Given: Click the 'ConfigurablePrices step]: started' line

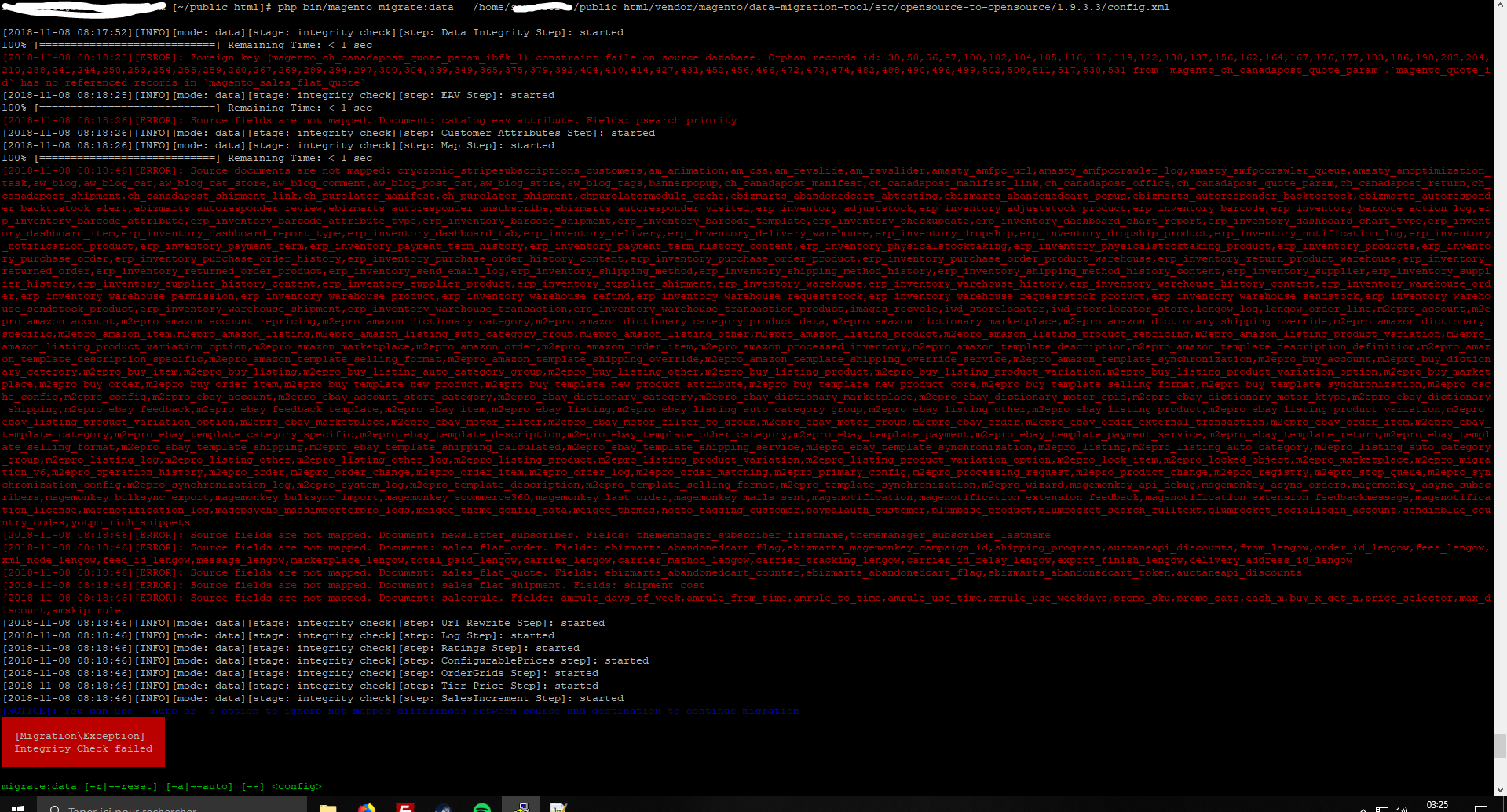Looking at the screenshot, I should 325,660.
